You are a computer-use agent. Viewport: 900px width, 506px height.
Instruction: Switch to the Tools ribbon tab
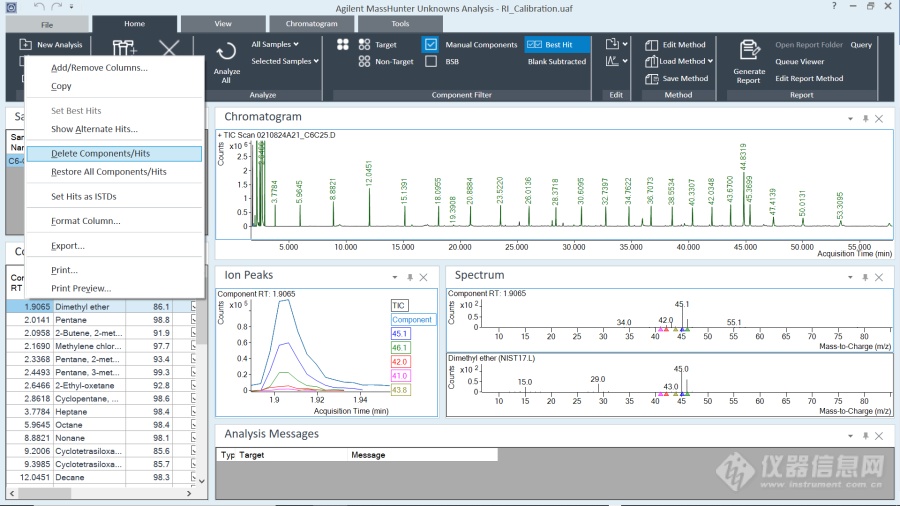click(x=400, y=24)
